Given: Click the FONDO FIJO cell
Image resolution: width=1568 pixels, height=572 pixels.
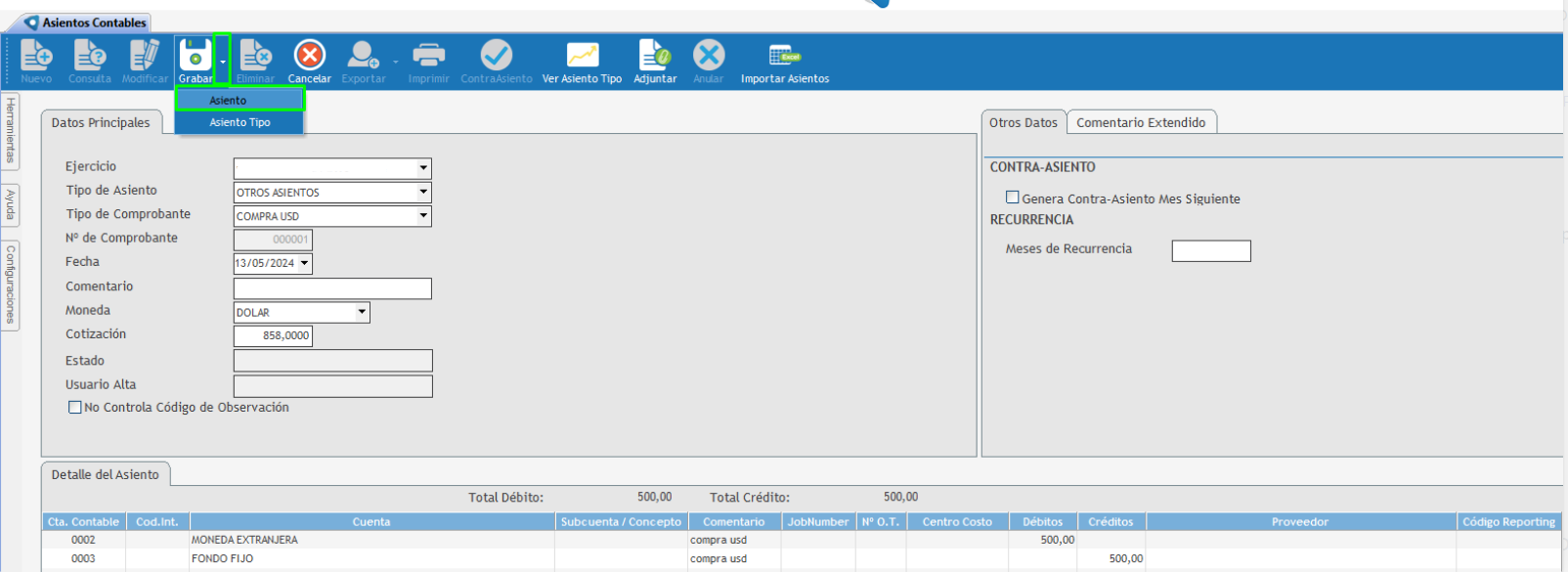Looking at the screenshot, I should (371, 558).
